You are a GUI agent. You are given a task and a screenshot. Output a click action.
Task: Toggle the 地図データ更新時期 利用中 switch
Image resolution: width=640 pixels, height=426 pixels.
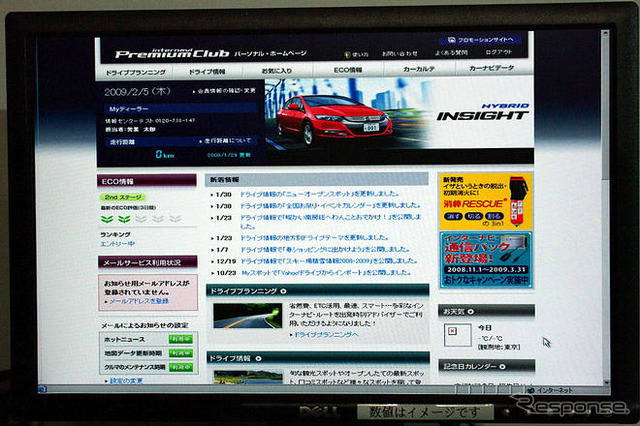[x=181, y=353]
